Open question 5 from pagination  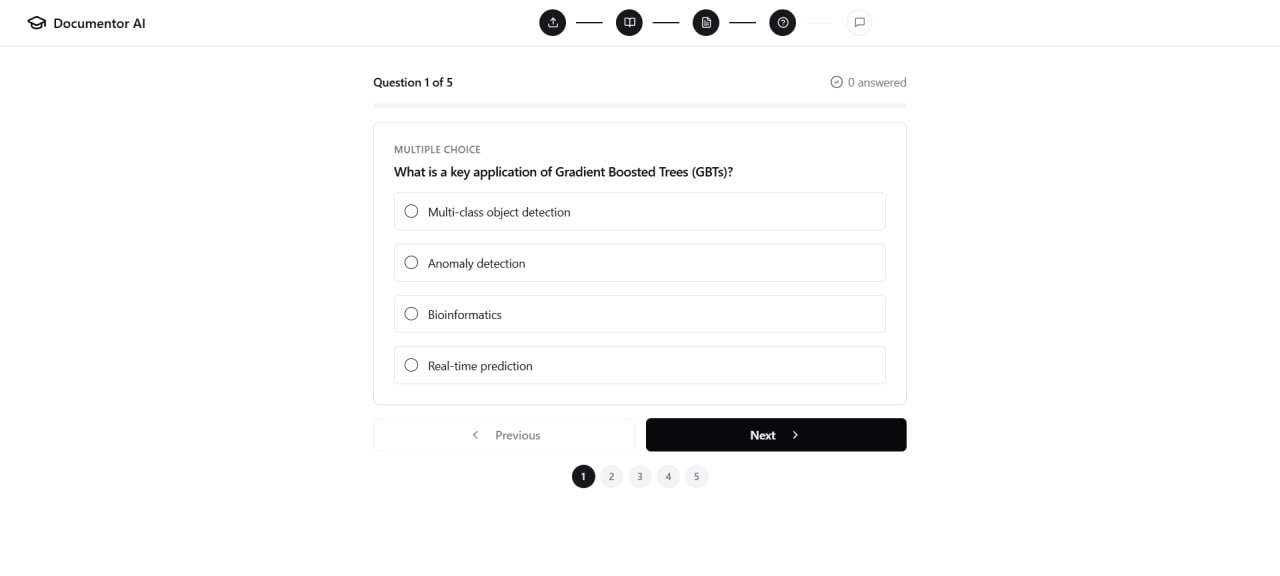click(697, 476)
